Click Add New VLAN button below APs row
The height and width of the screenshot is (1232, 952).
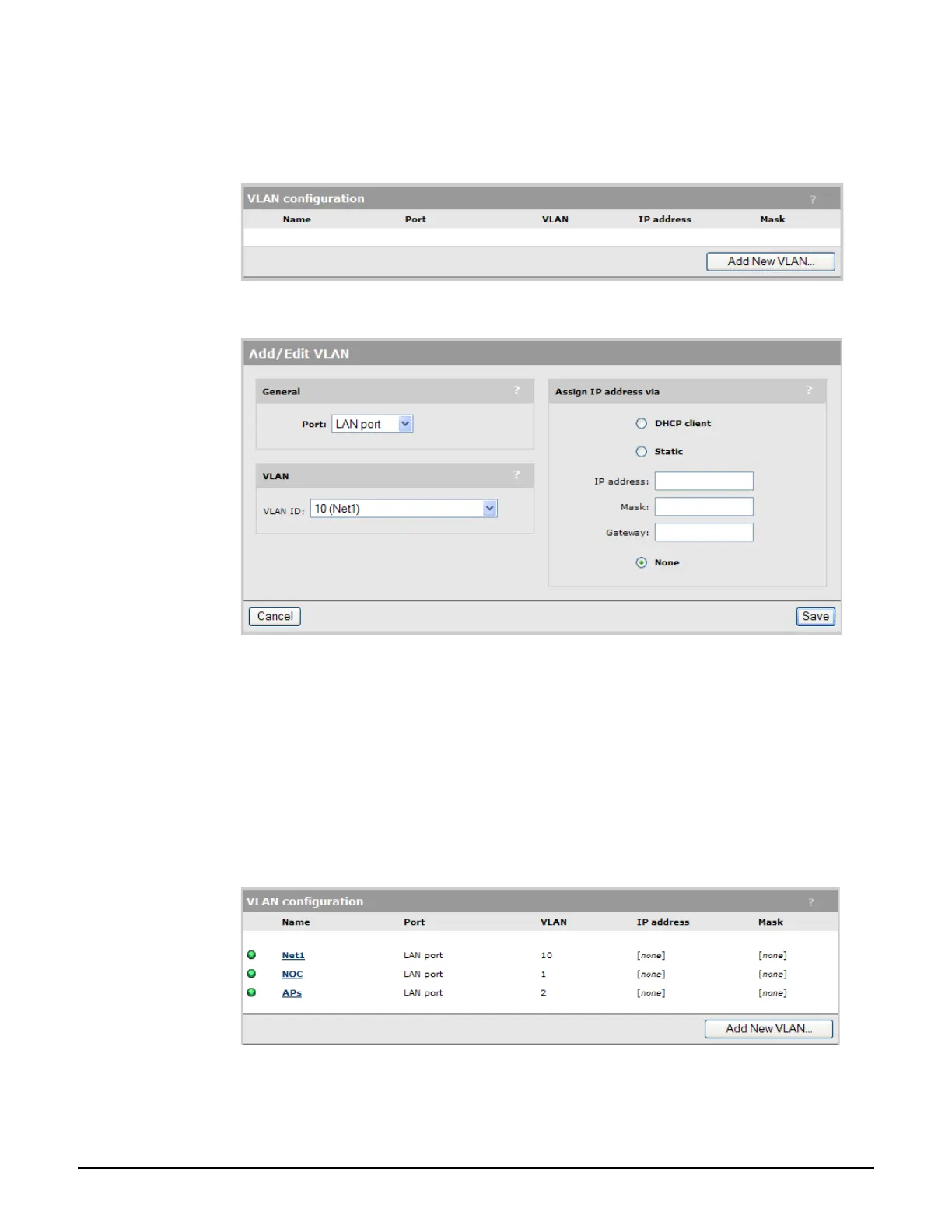click(x=768, y=1028)
